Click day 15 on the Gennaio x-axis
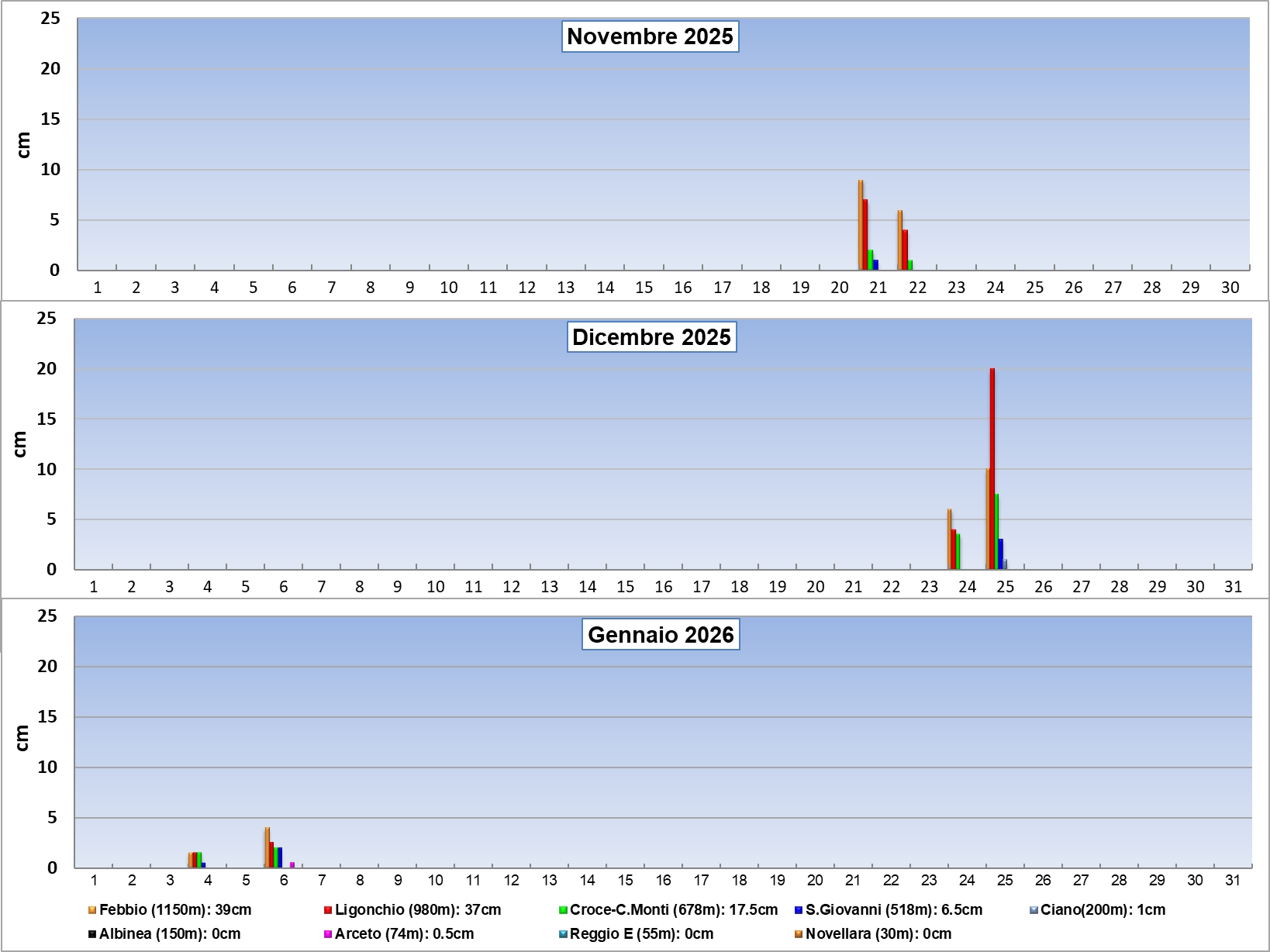Viewport: 1270px width, 952px height. click(x=626, y=880)
